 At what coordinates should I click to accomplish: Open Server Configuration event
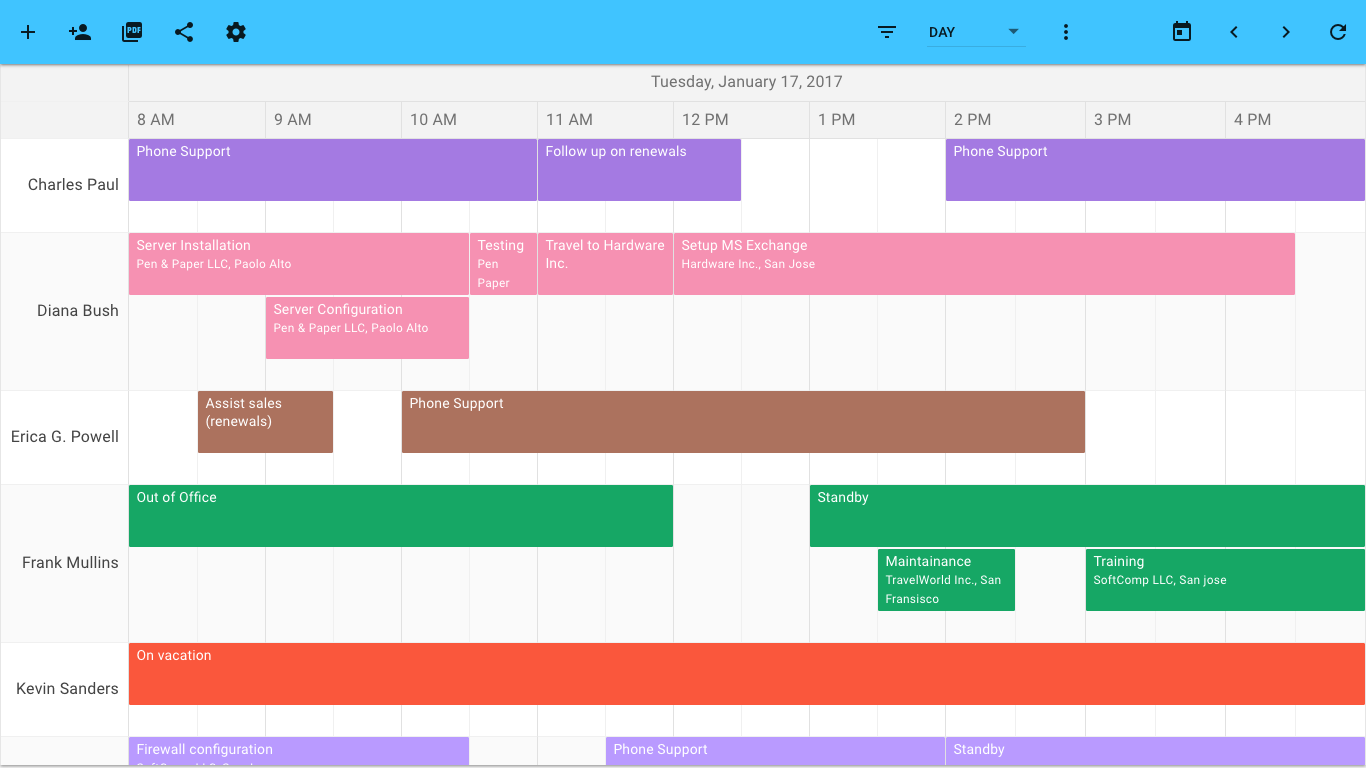point(367,328)
